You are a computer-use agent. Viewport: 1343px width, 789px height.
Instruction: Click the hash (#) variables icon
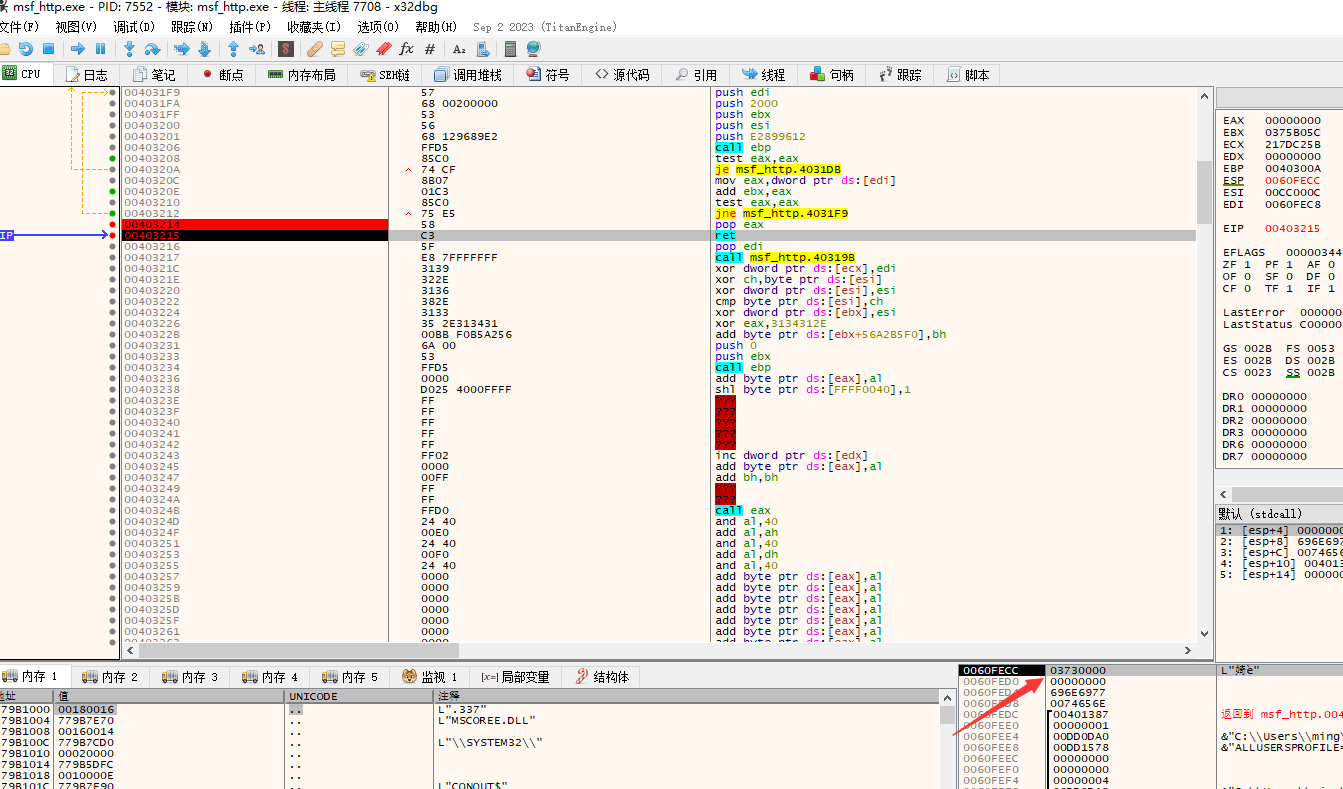click(x=430, y=48)
